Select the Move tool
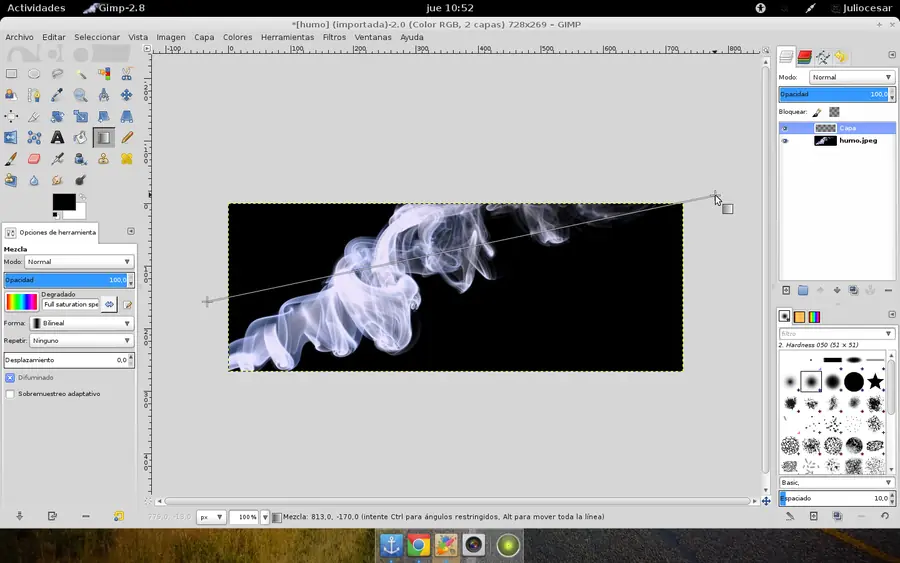This screenshot has width=900, height=563. click(127, 96)
